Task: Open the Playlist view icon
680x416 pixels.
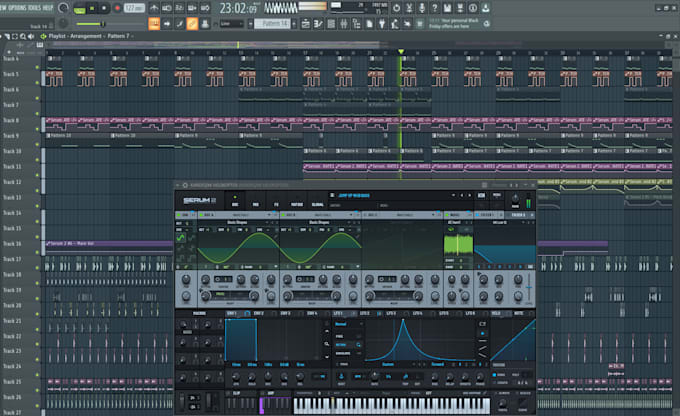Action: tap(305, 24)
